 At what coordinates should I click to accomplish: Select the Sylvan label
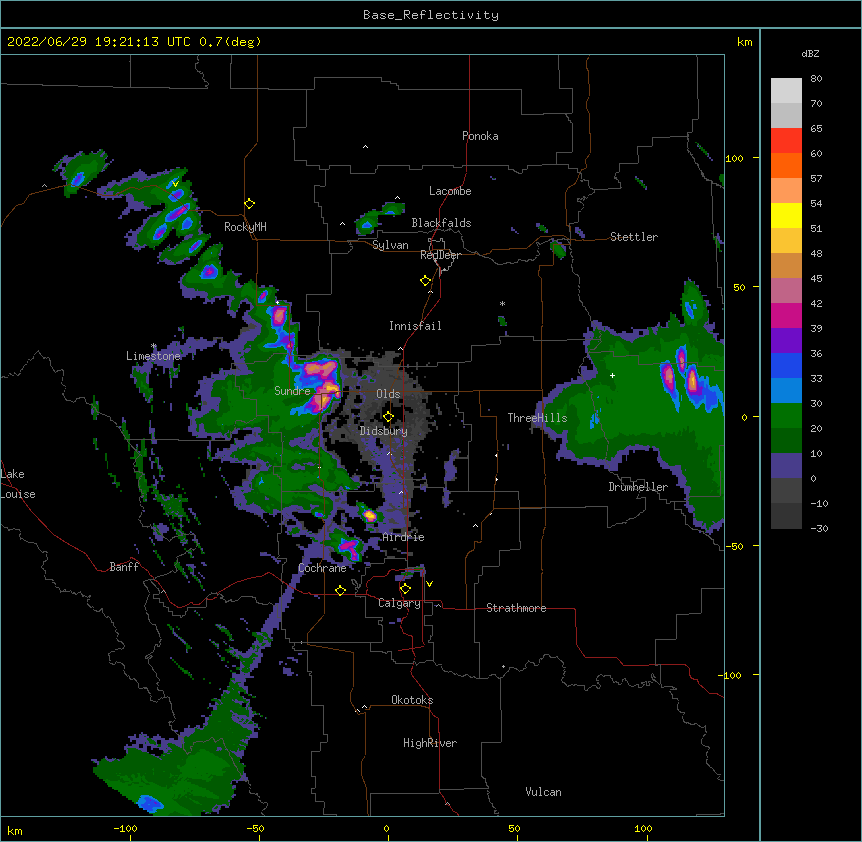(x=390, y=245)
